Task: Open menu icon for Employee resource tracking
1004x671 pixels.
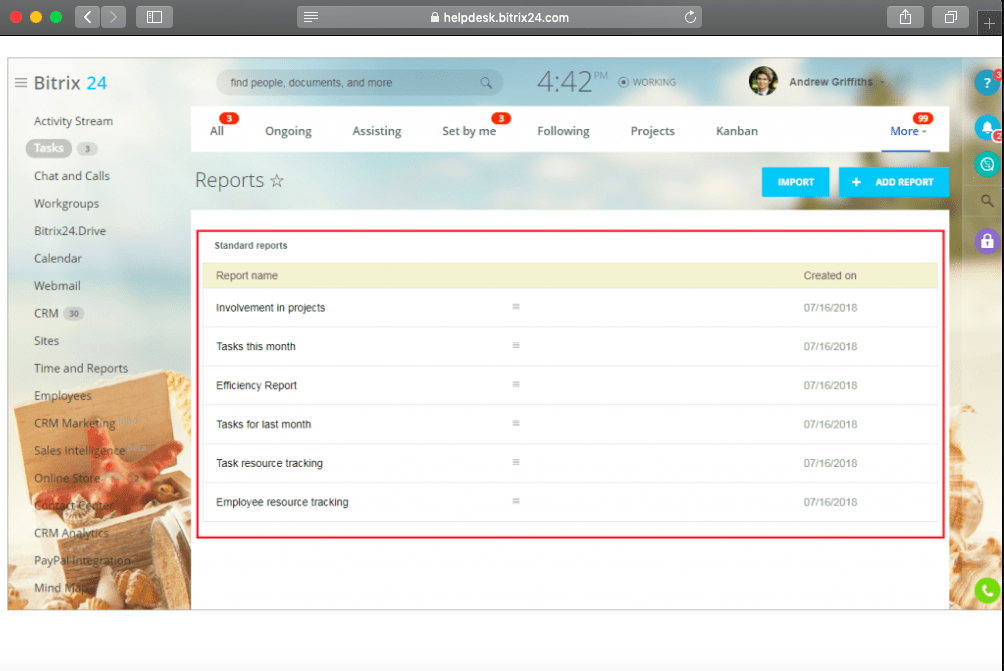Action: click(x=515, y=501)
